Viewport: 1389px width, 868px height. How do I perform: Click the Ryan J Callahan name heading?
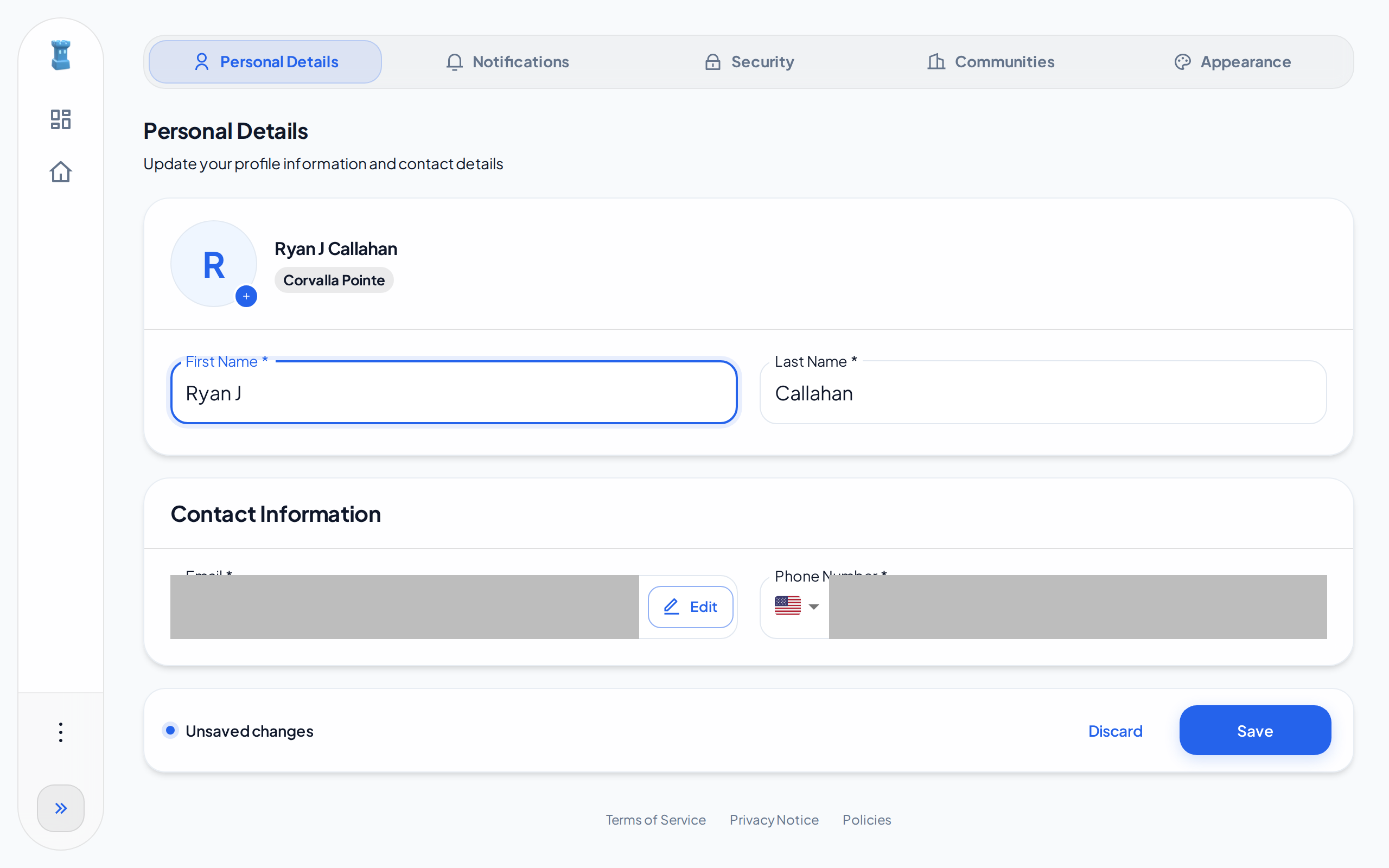tap(336, 248)
